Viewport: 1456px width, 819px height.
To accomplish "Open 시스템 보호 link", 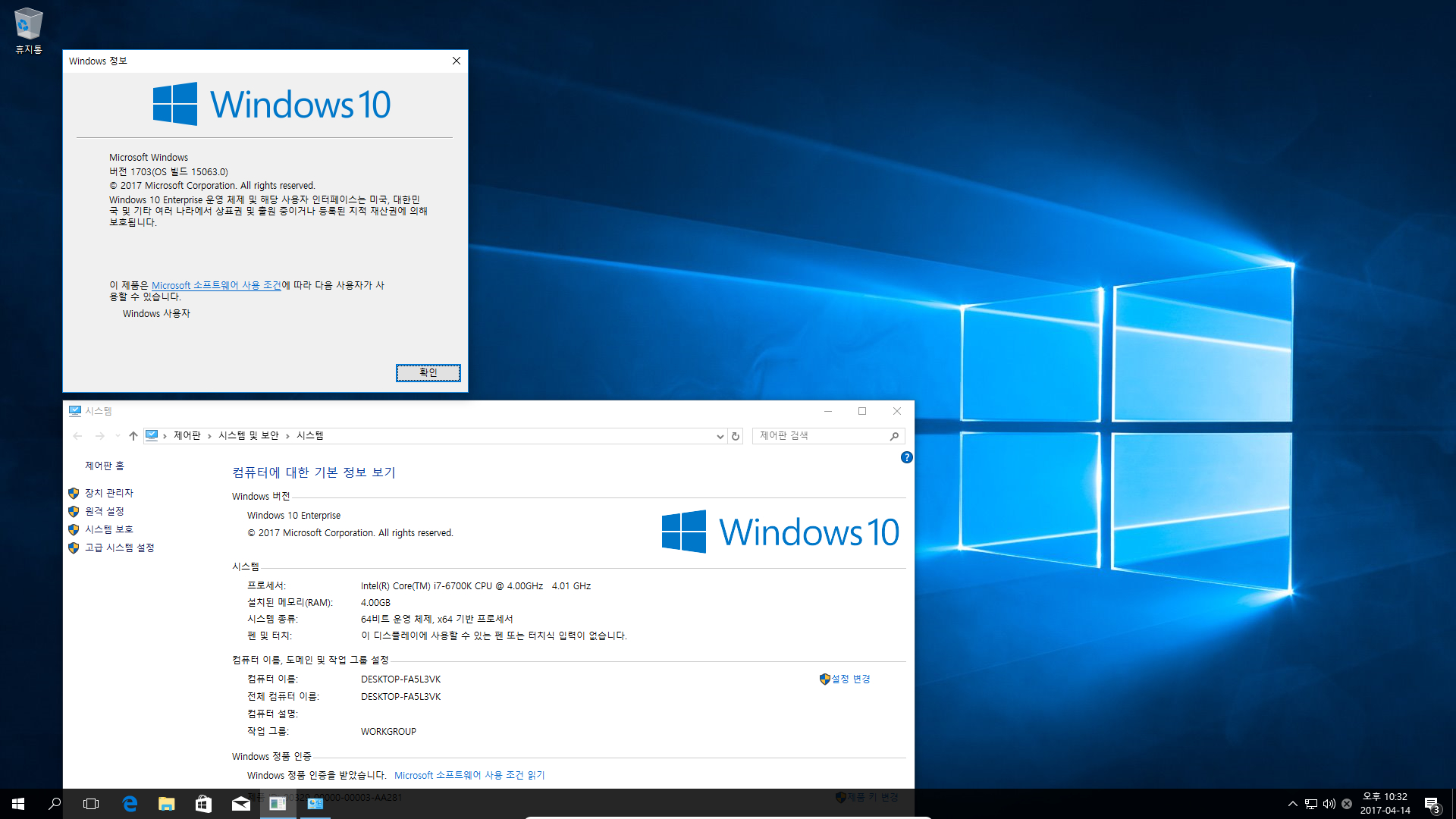I will point(109,529).
